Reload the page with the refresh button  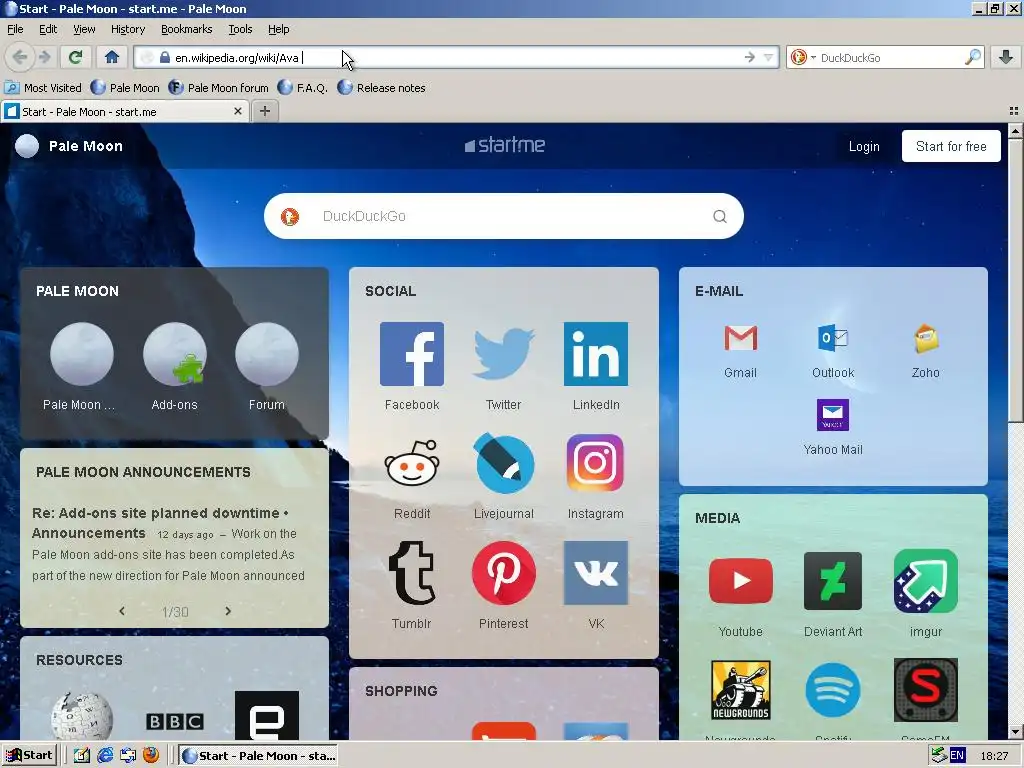click(x=75, y=57)
